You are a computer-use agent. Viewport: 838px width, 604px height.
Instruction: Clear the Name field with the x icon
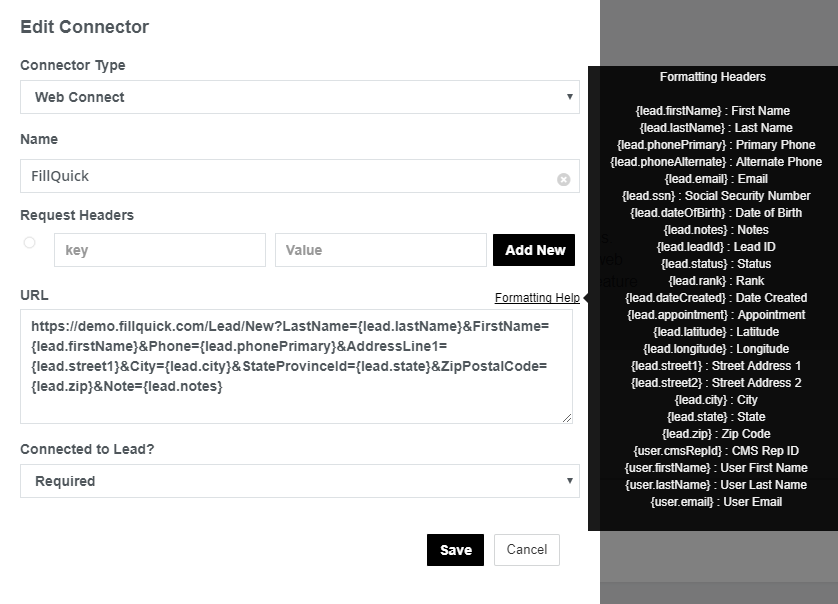click(x=563, y=180)
